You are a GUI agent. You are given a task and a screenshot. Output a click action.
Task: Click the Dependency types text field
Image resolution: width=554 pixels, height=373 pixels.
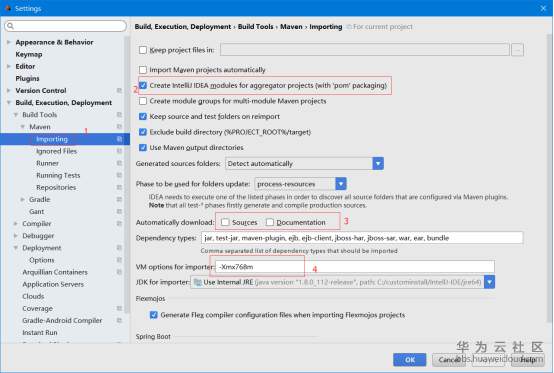click(362, 238)
